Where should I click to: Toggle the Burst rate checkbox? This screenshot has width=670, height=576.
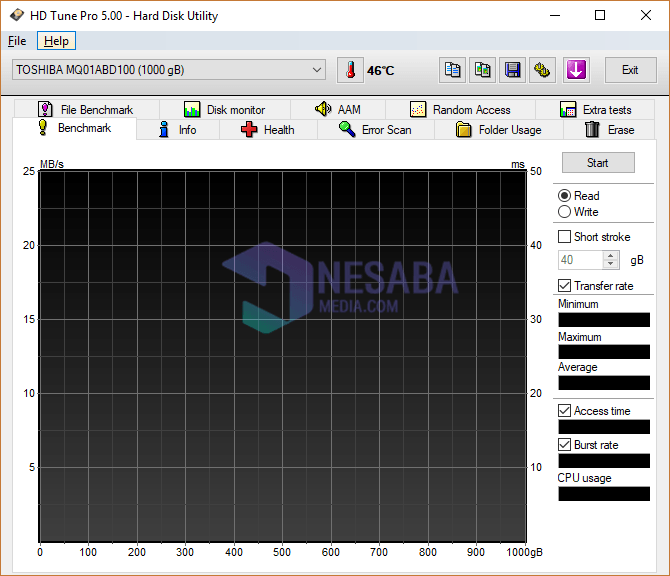[564, 445]
